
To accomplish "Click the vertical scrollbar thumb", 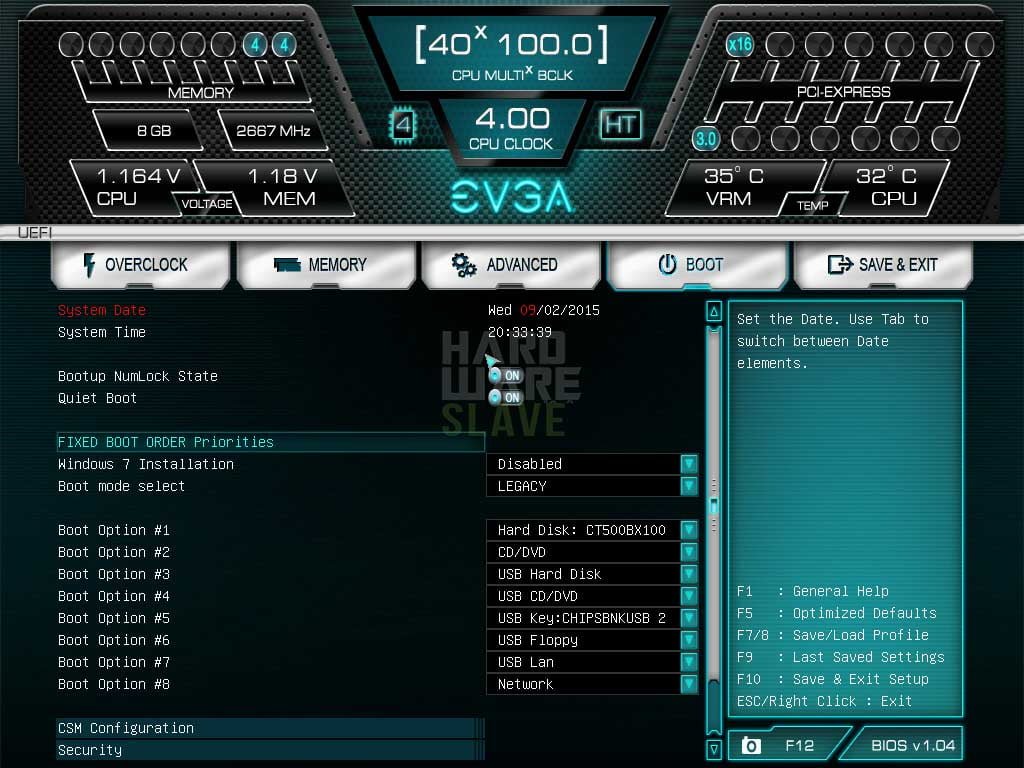I will pyautogui.click(x=714, y=506).
